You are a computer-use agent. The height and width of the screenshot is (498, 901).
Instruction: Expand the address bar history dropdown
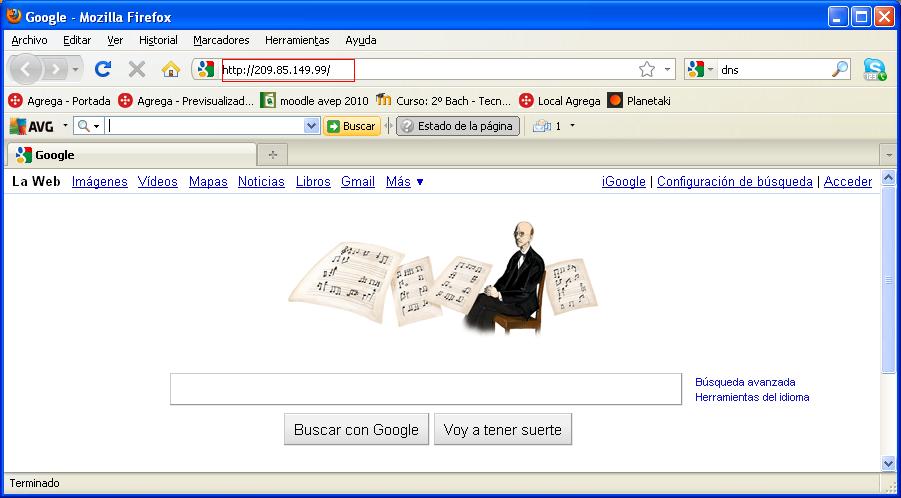click(x=667, y=70)
